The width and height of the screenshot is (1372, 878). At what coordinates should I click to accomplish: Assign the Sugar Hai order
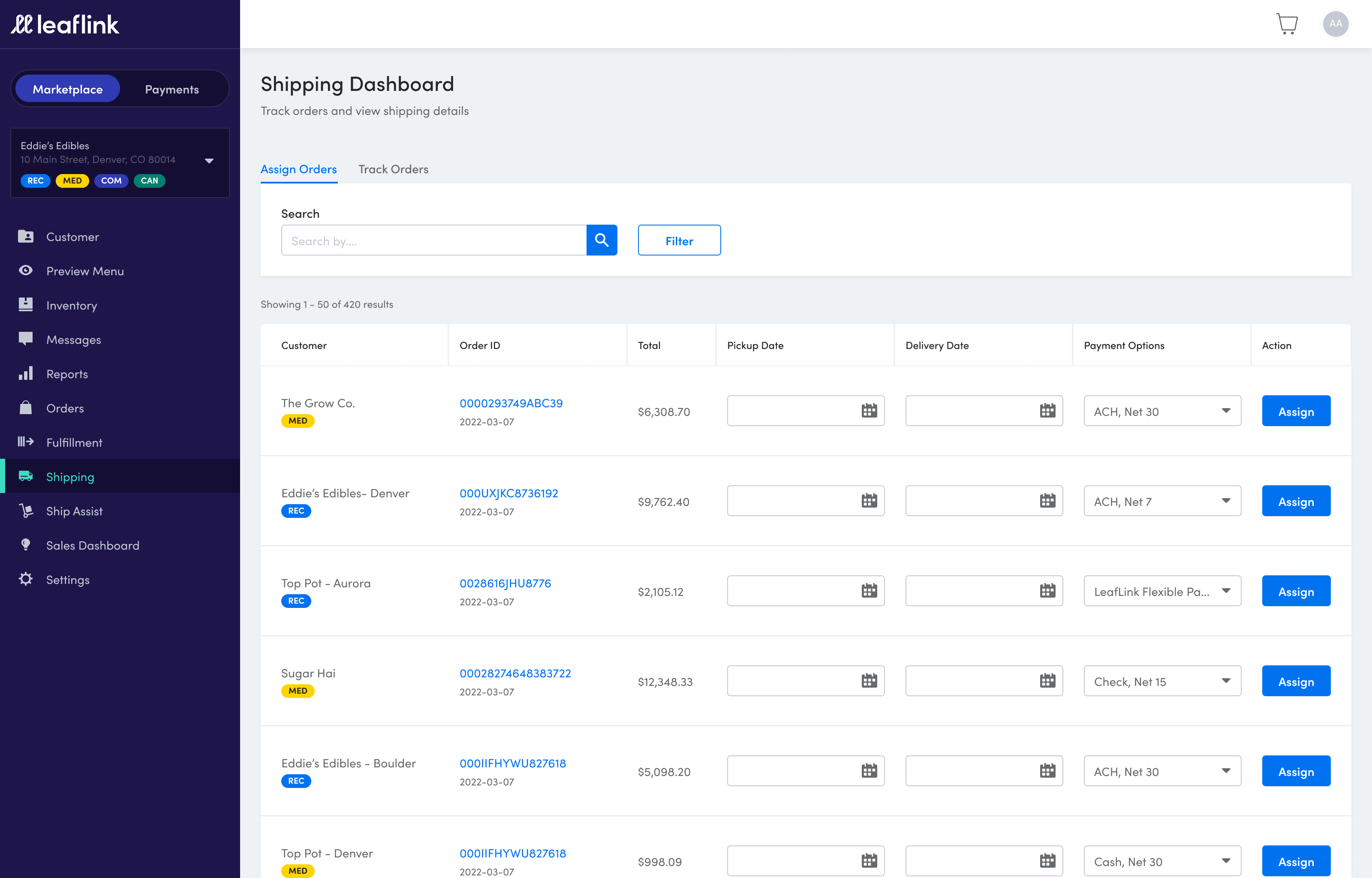click(x=1296, y=681)
